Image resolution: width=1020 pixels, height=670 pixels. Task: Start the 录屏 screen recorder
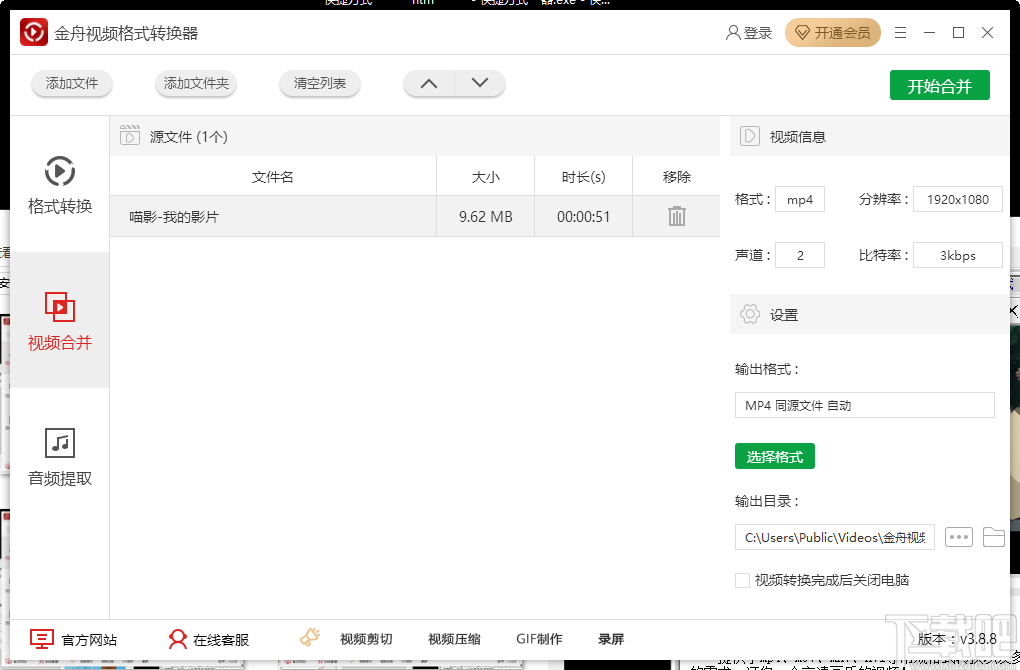point(611,638)
